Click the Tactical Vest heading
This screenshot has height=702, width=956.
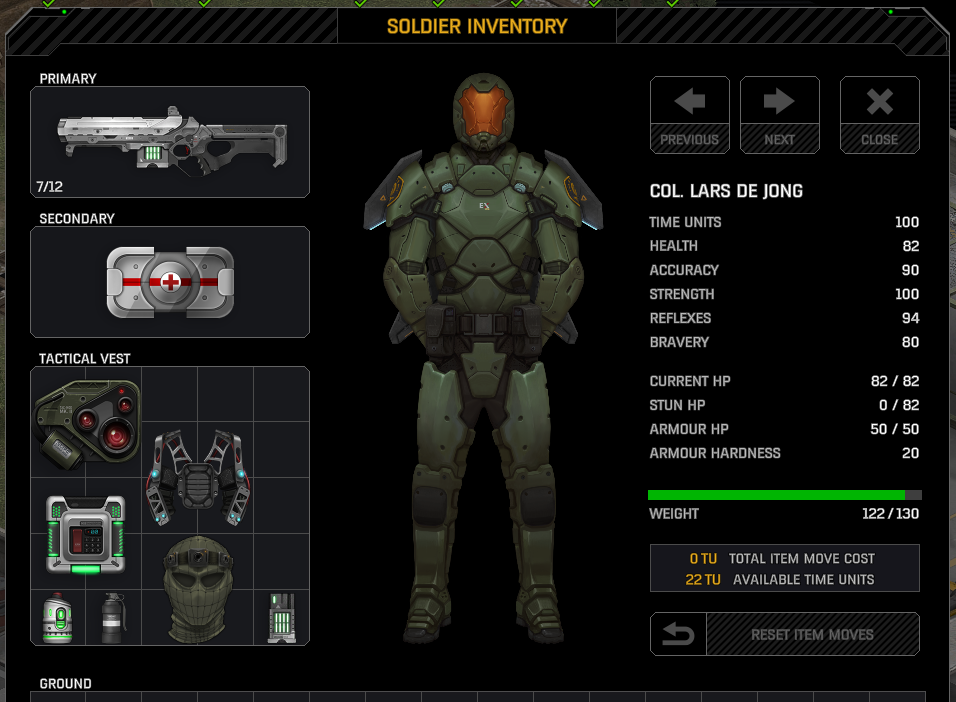(85, 359)
